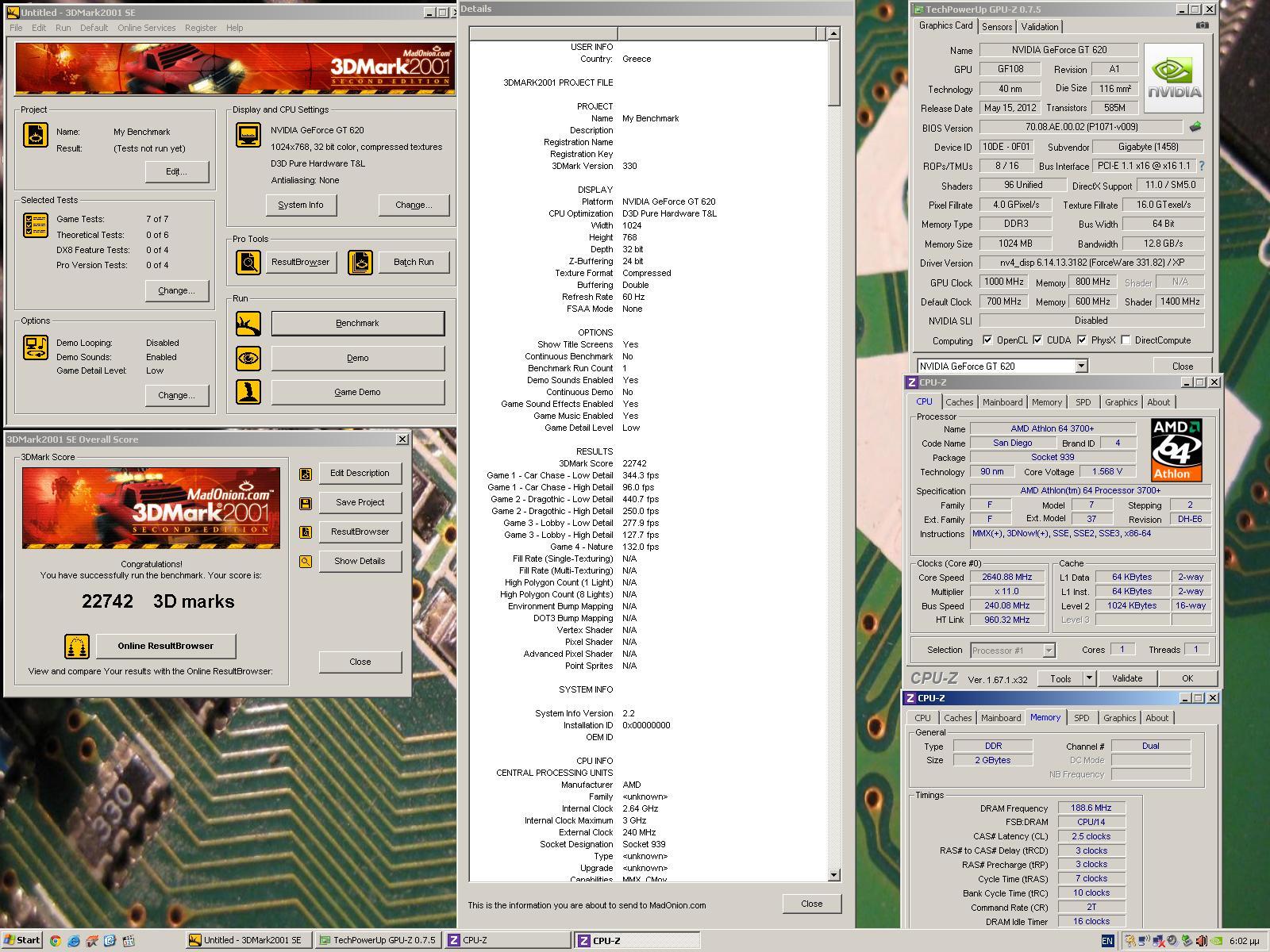The width and height of the screenshot is (1270, 952).
Task: Switch to Mainboard tab in upper CPU-Z
Action: pyautogui.click(x=1002, y=402)
